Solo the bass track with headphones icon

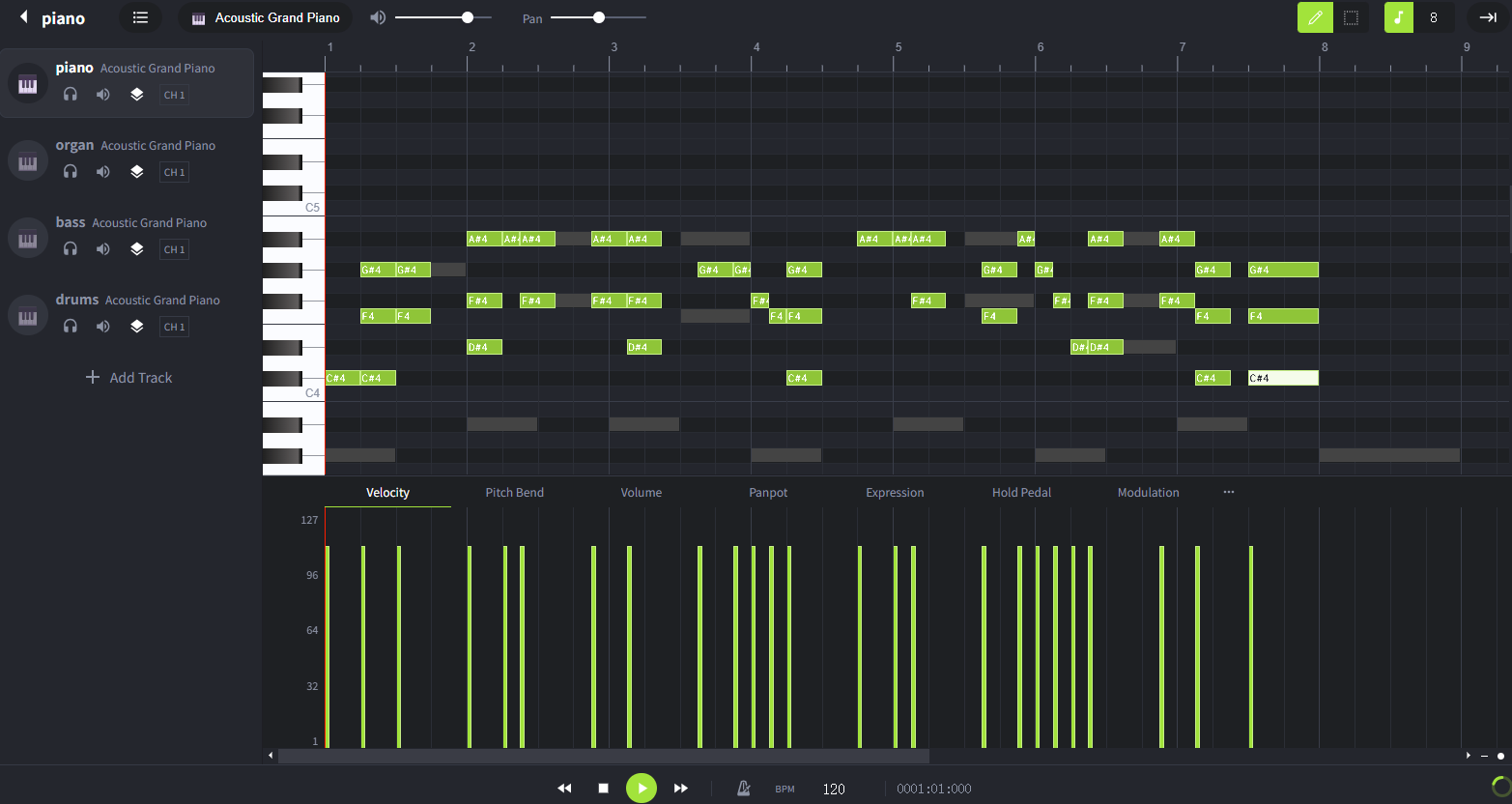[71, 248]
